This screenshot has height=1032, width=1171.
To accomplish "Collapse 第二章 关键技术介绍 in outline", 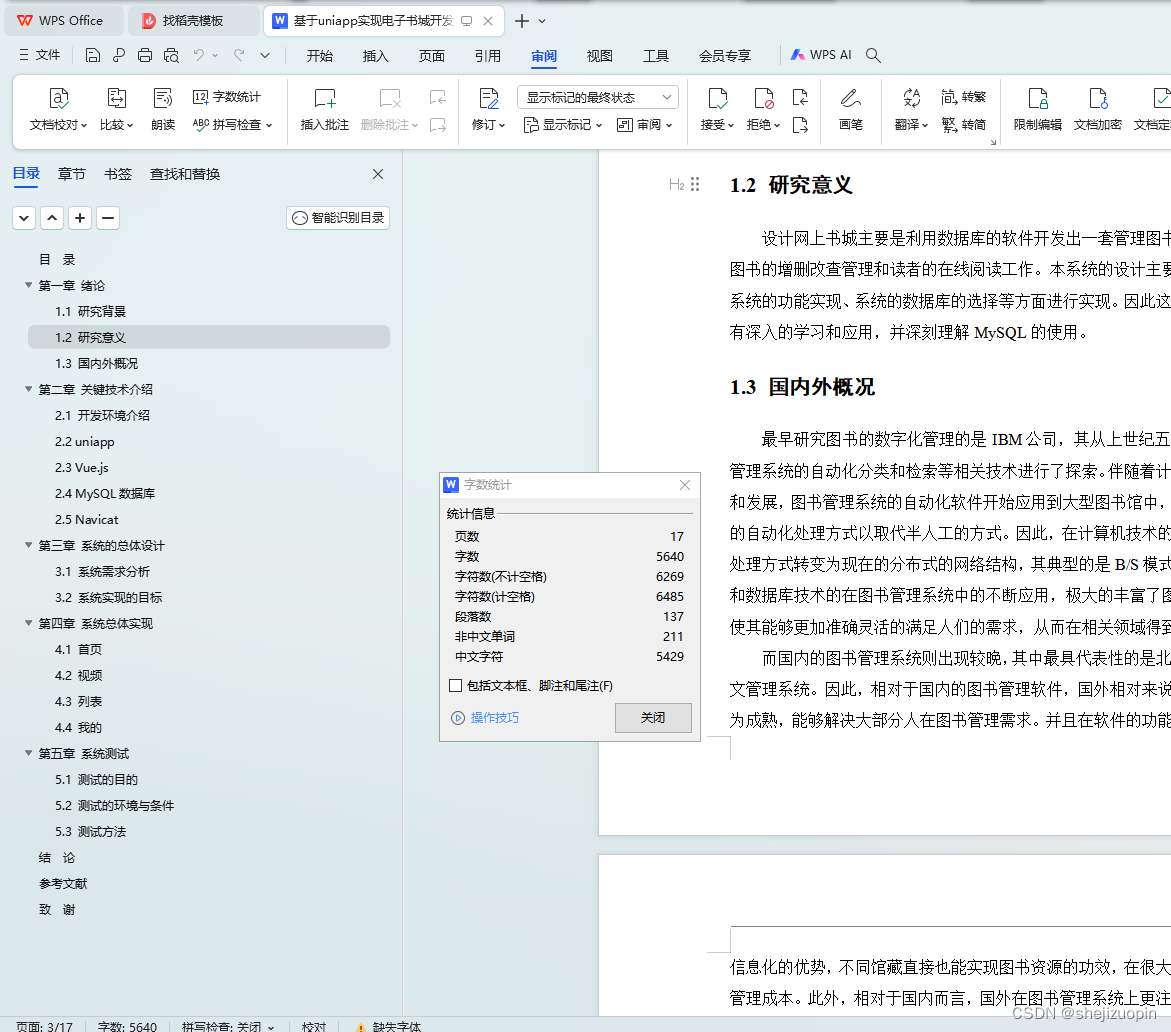I will [28, 389].
